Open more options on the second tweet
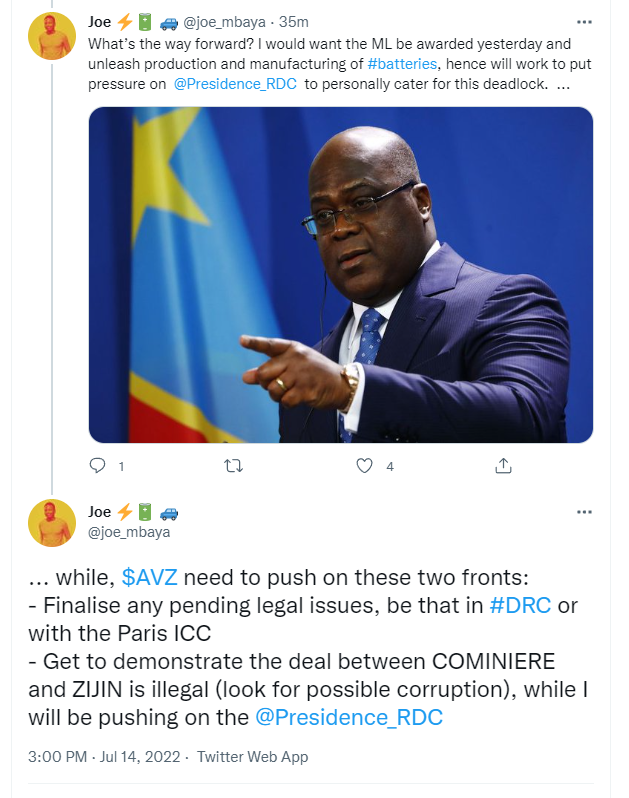This screenshot has width=629, height=798. (584, 511)
